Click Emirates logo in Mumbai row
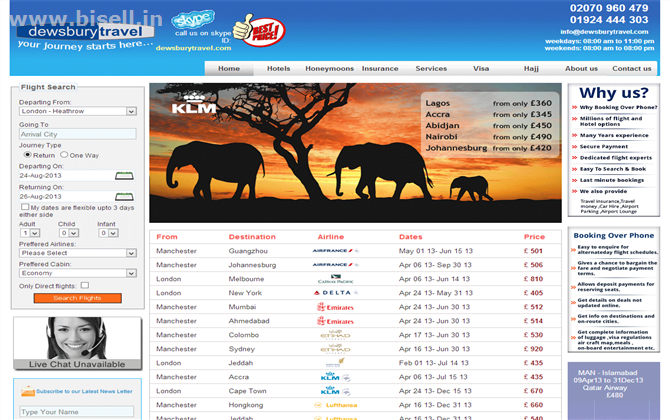This screenshot has height=420, width=670. click(335, 307)
